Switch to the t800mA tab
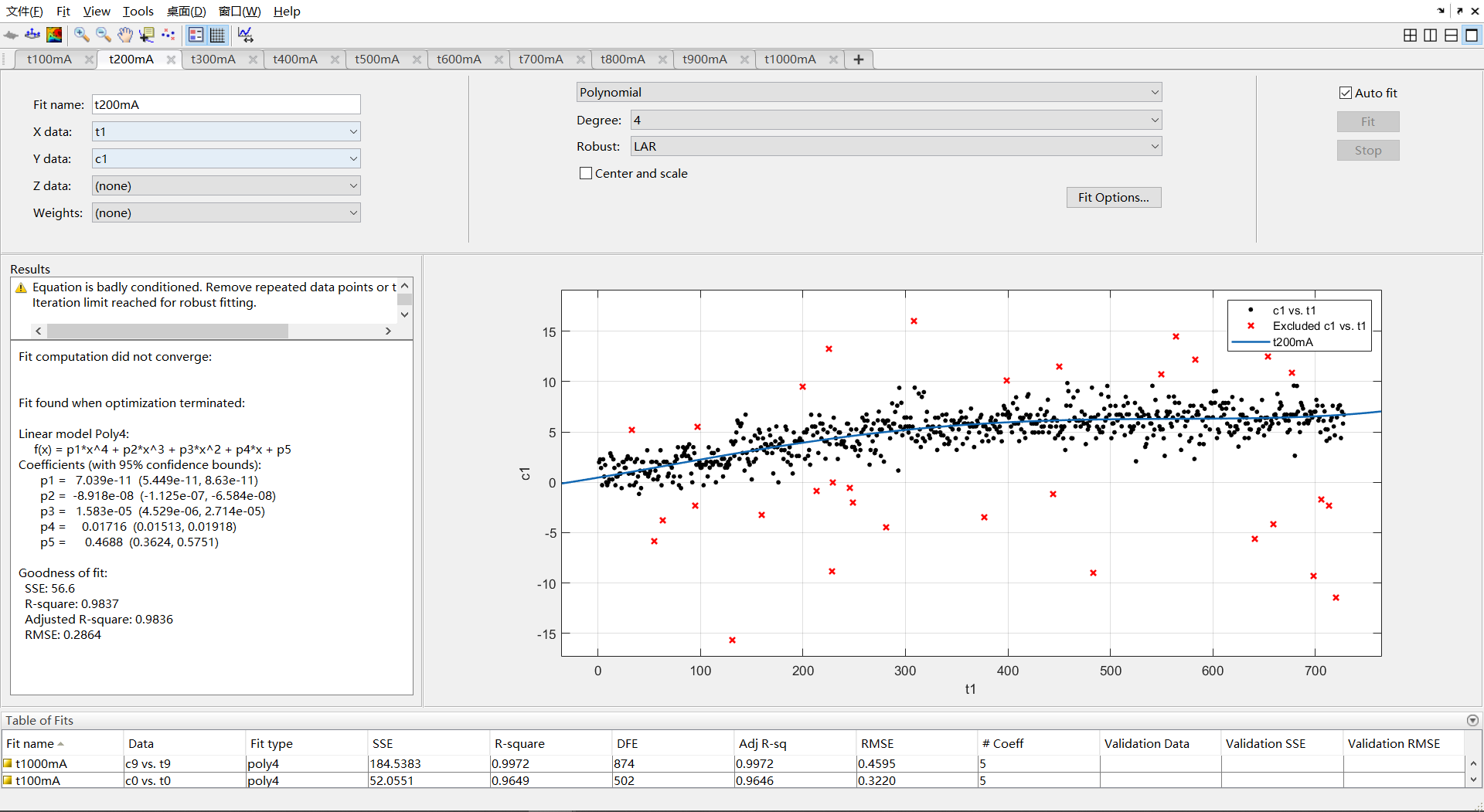The width and height of the screenshot is (1484, 812). coord(623,59)
